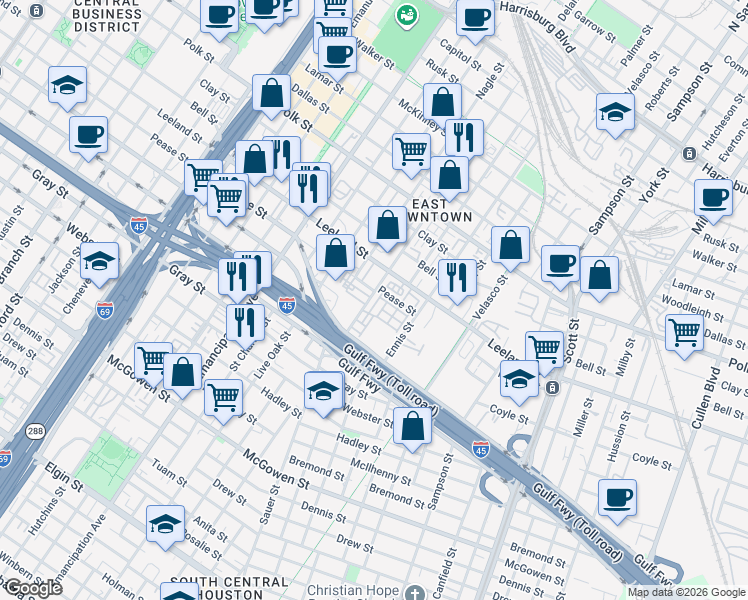
Task: Select cart marker beside the Woodleigh St label
Action: pyautogui.click(x=685, y=333)
